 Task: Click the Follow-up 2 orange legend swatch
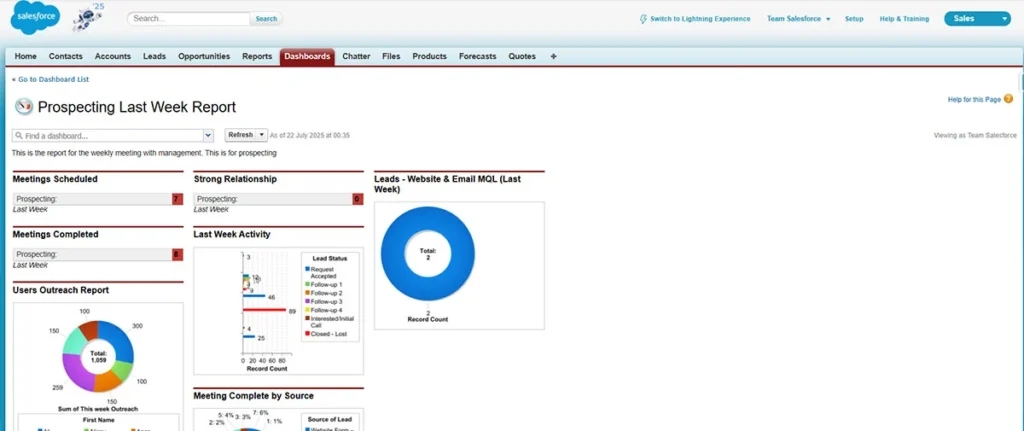(308, 293)
